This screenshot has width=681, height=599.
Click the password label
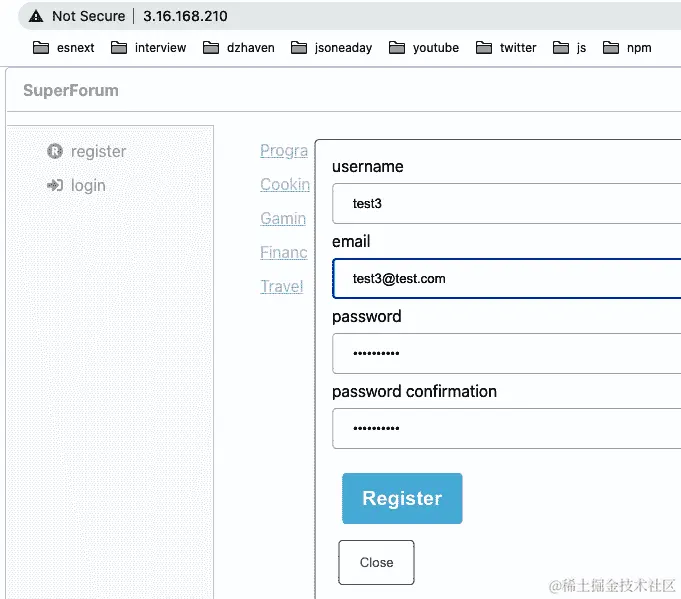coord(367,317)
